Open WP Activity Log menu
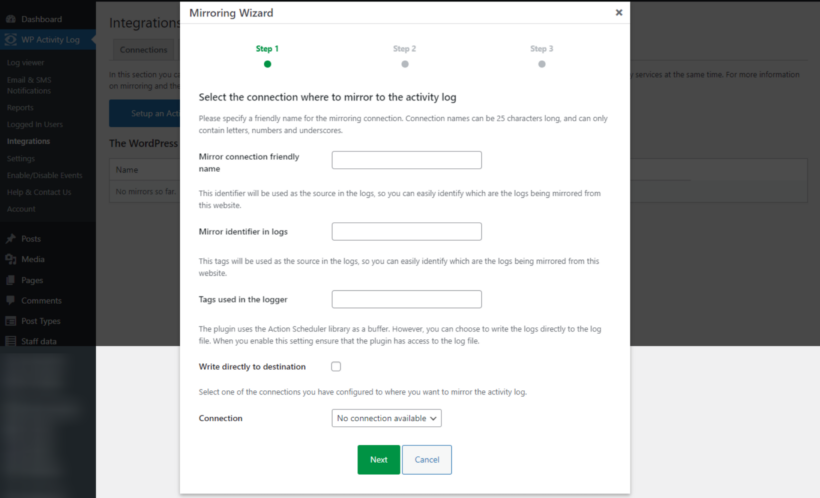 point(50,40)
